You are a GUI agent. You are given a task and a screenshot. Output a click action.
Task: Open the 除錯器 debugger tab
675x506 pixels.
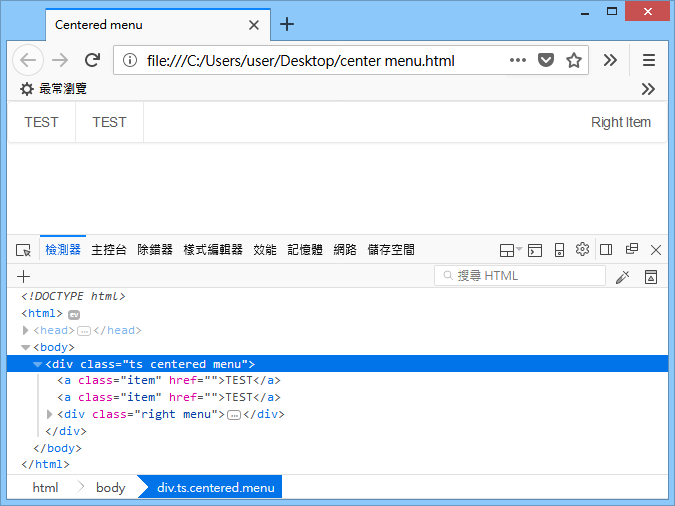(x=155, y=250)
